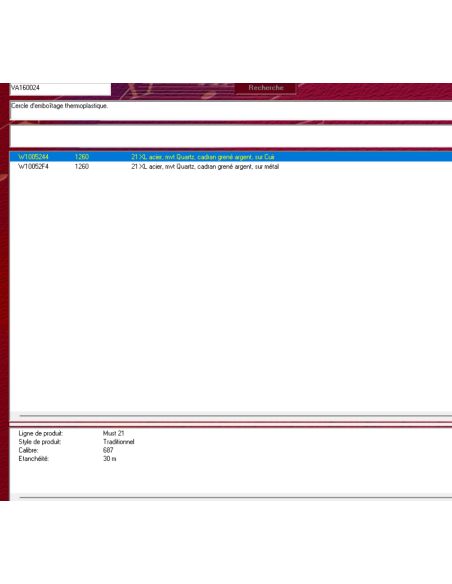Click the 'Etanchéité:' label
The height and width of the screenshot is (584, 452).
(x=34, y=459)
